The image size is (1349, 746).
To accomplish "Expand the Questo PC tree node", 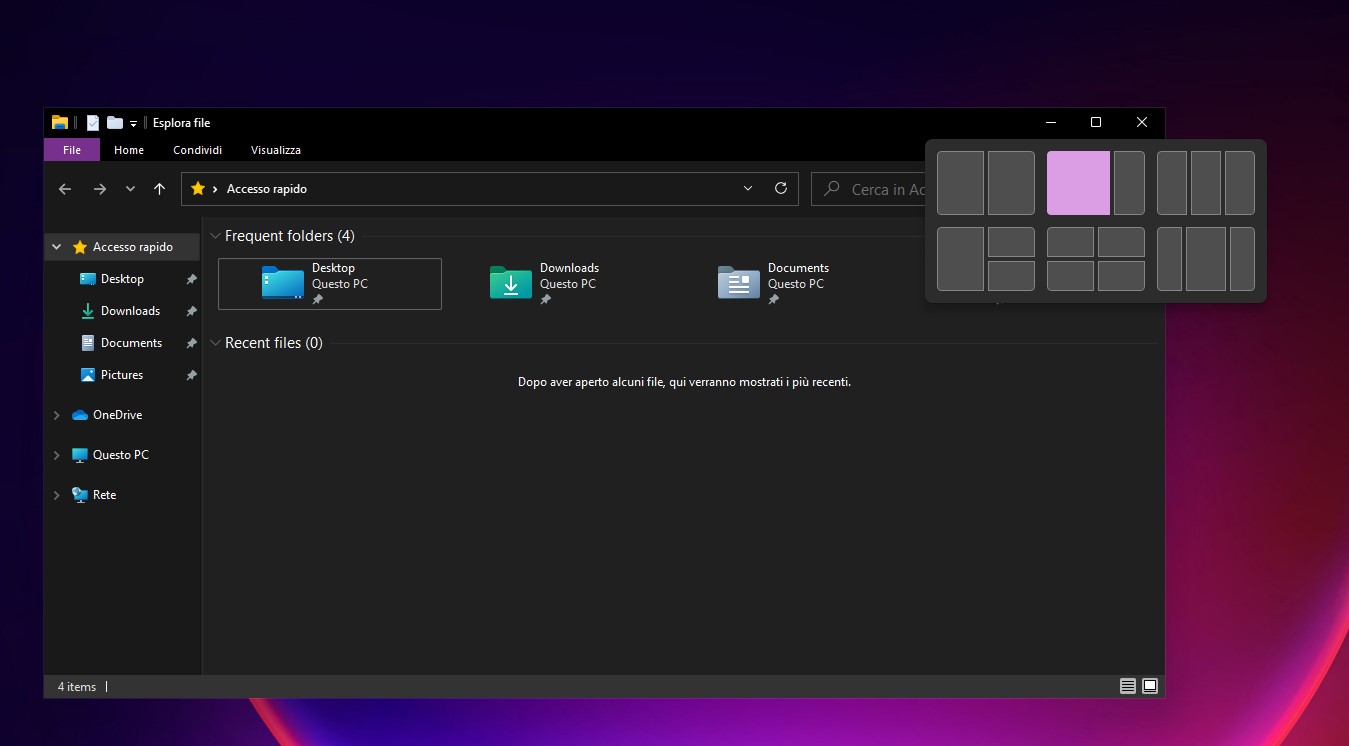I will click(57, 455).
